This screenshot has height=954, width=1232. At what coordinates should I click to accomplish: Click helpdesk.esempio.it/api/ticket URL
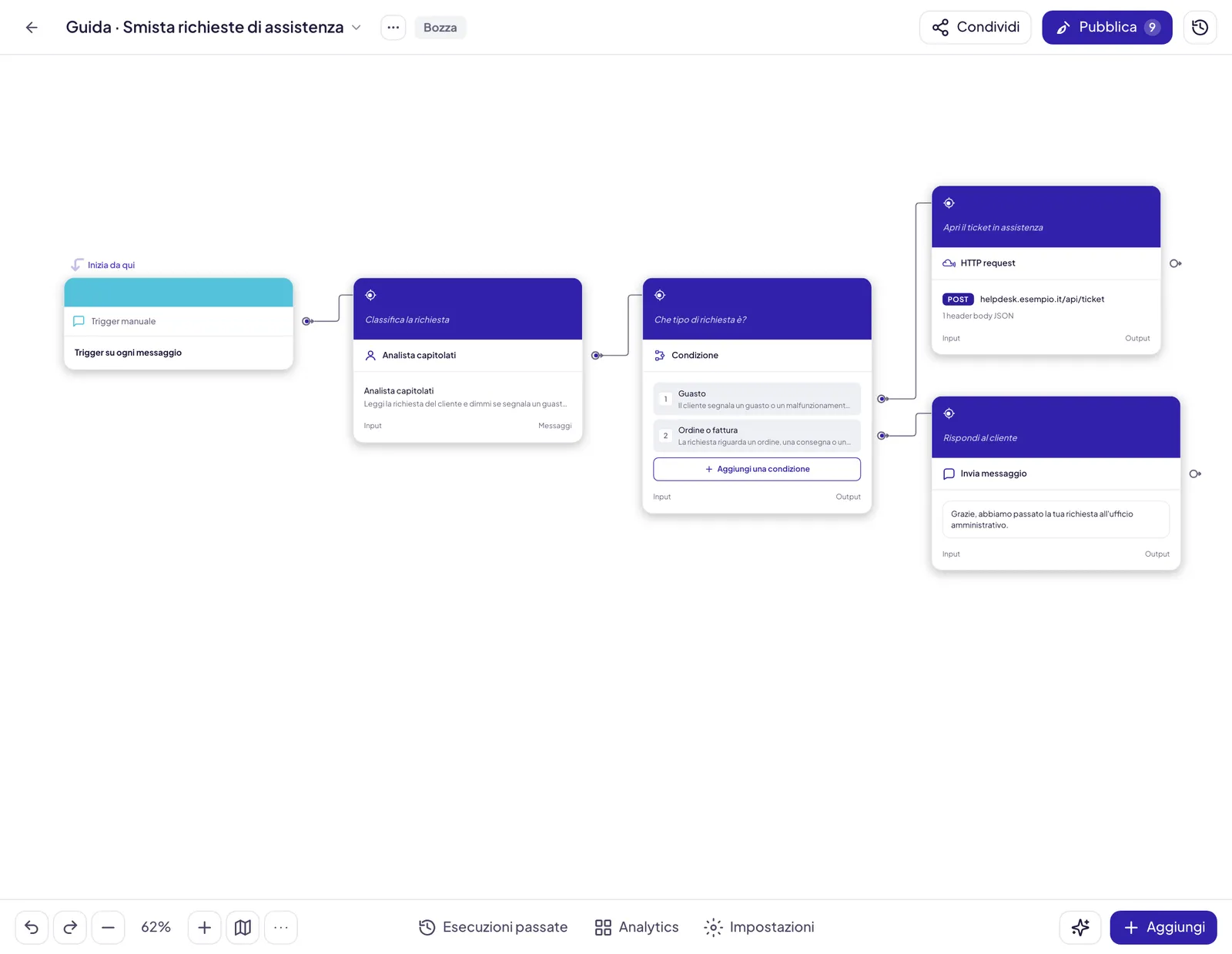click(1042, 300)
